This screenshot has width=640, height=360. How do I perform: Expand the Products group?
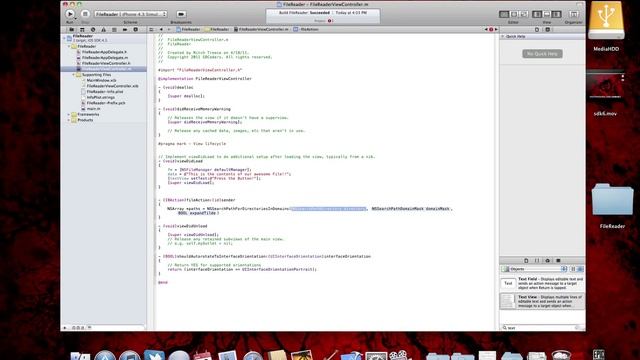[69, 120]
